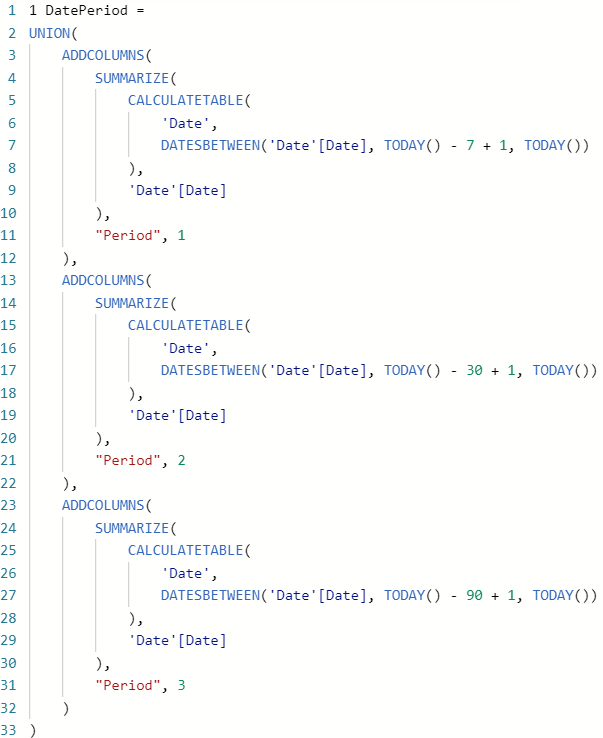Click the last TODAY() on line 17

tap(561, 370)
